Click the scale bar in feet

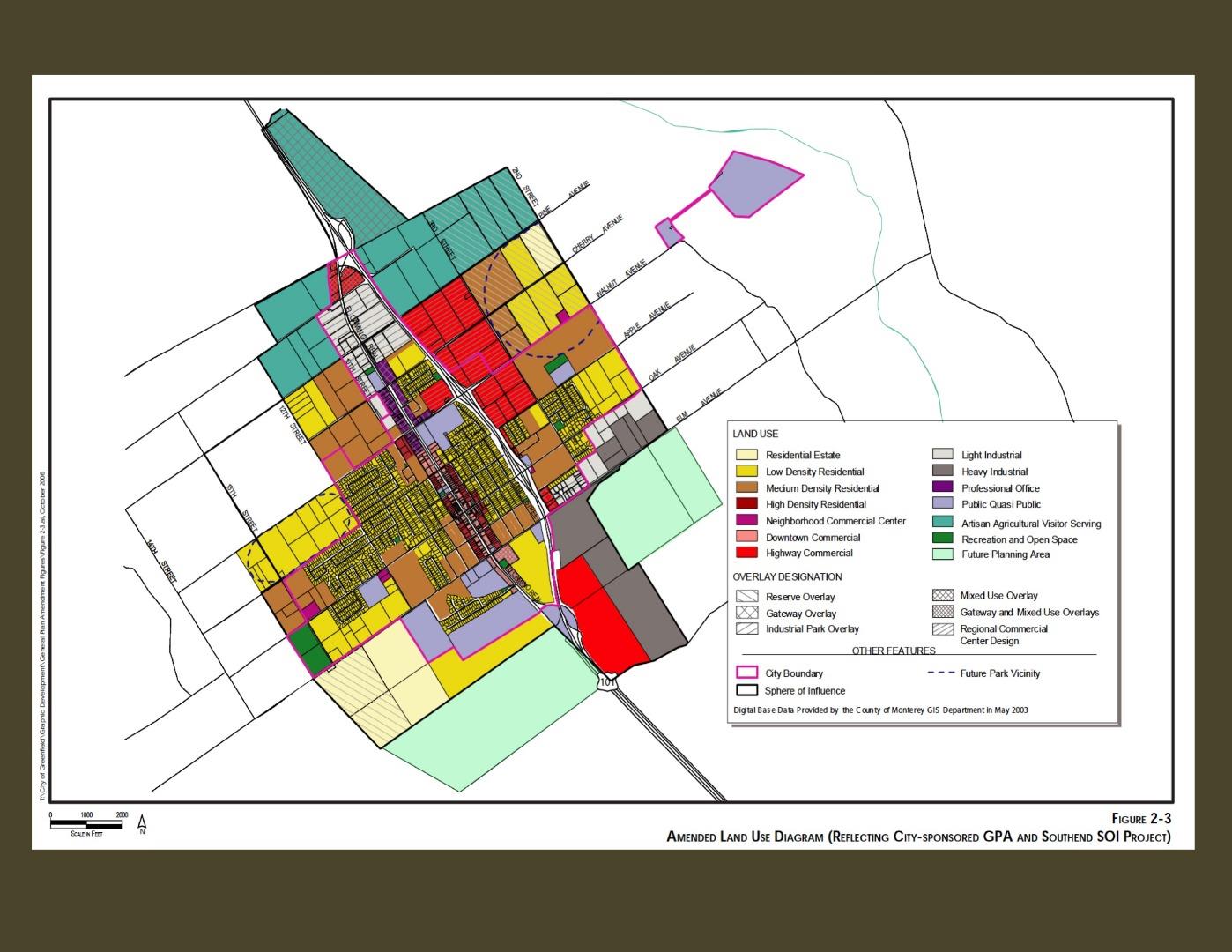click(88, 824)
